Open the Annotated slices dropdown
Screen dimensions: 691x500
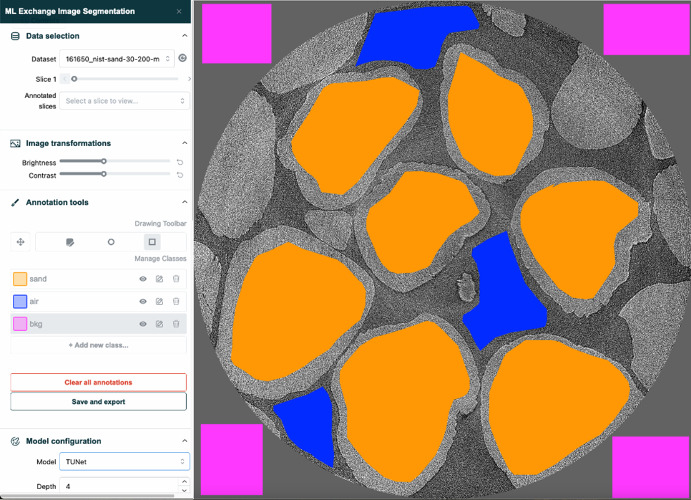point(124,101)
